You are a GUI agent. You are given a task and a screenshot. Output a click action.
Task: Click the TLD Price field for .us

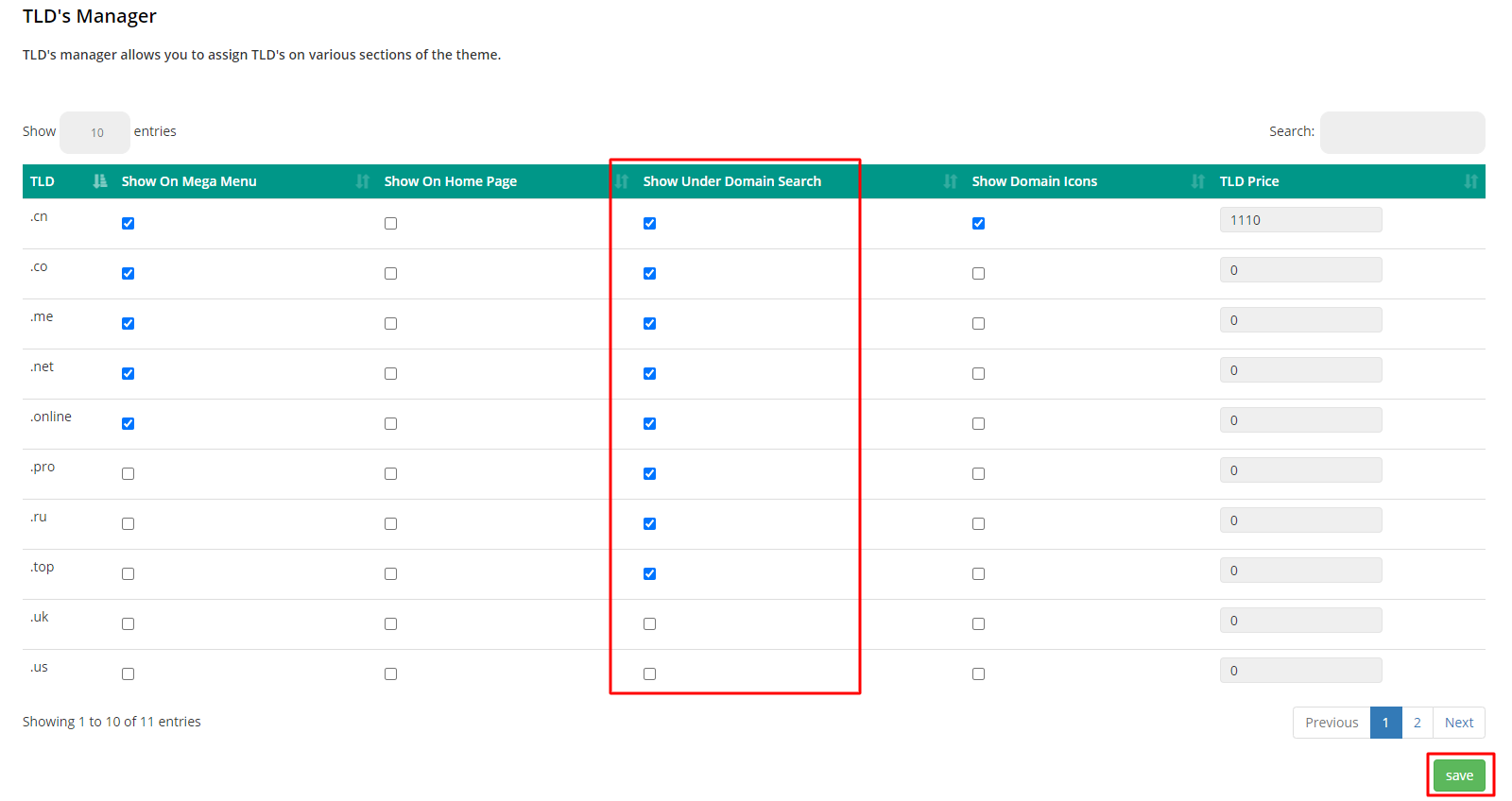tap(1300, 671)
